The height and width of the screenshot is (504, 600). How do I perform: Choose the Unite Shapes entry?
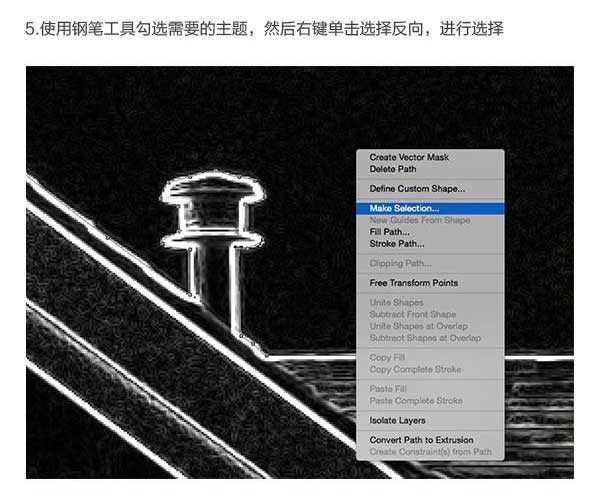[x=396, y=303]
